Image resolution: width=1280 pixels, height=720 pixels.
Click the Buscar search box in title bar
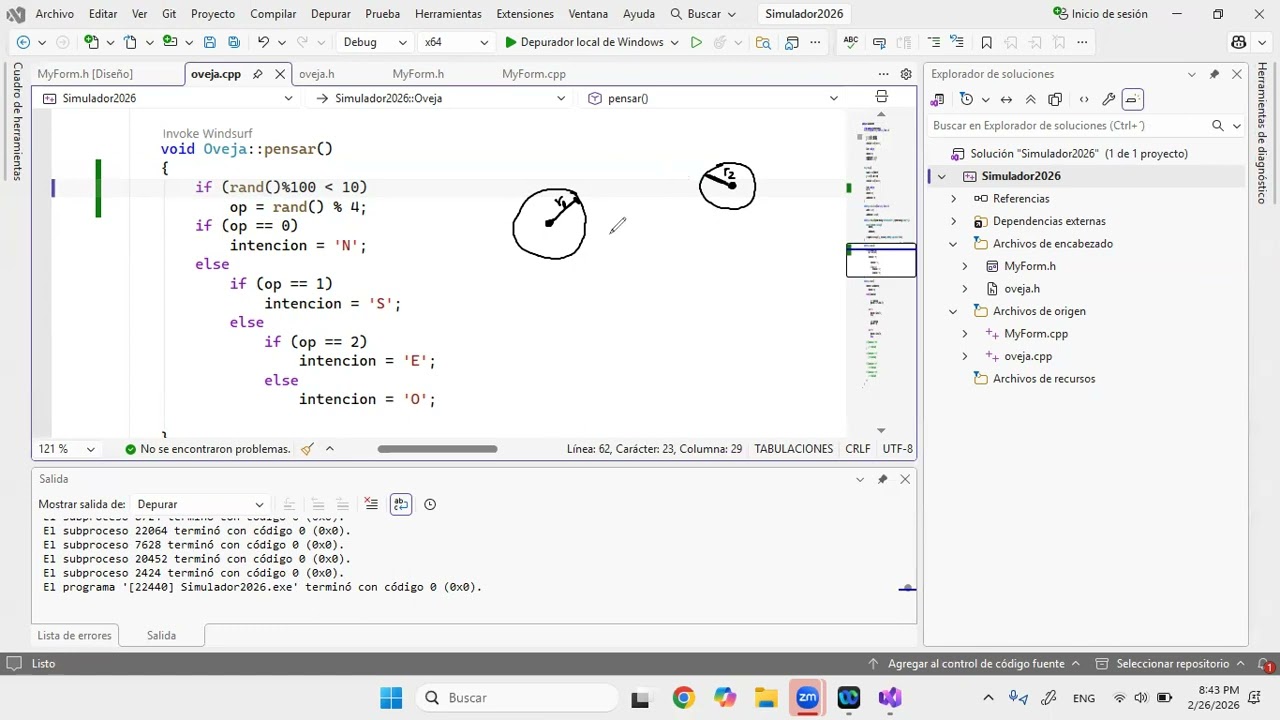pos(704,14)
